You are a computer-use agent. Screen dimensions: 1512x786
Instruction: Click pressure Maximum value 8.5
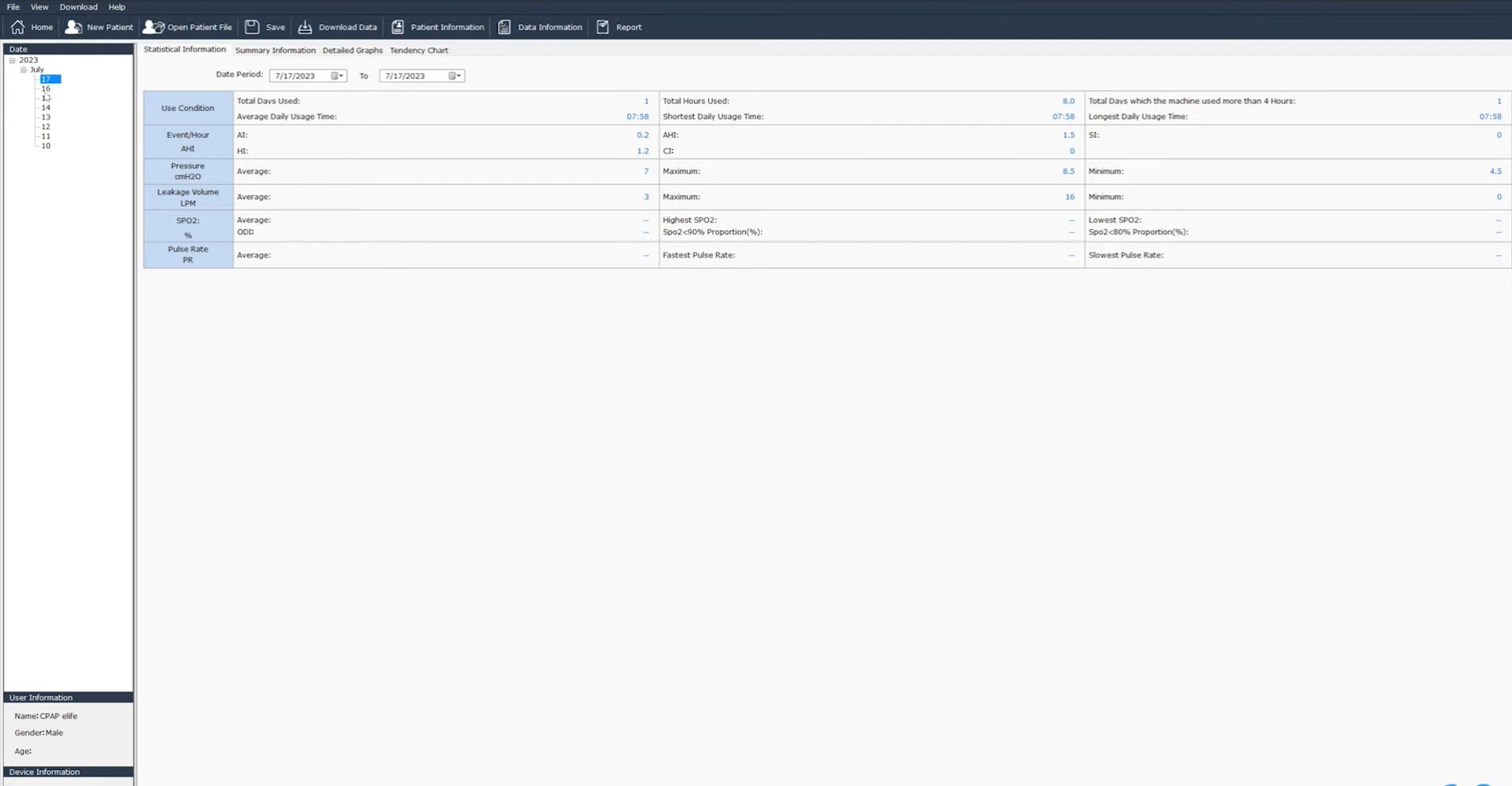coord(1069,171)
